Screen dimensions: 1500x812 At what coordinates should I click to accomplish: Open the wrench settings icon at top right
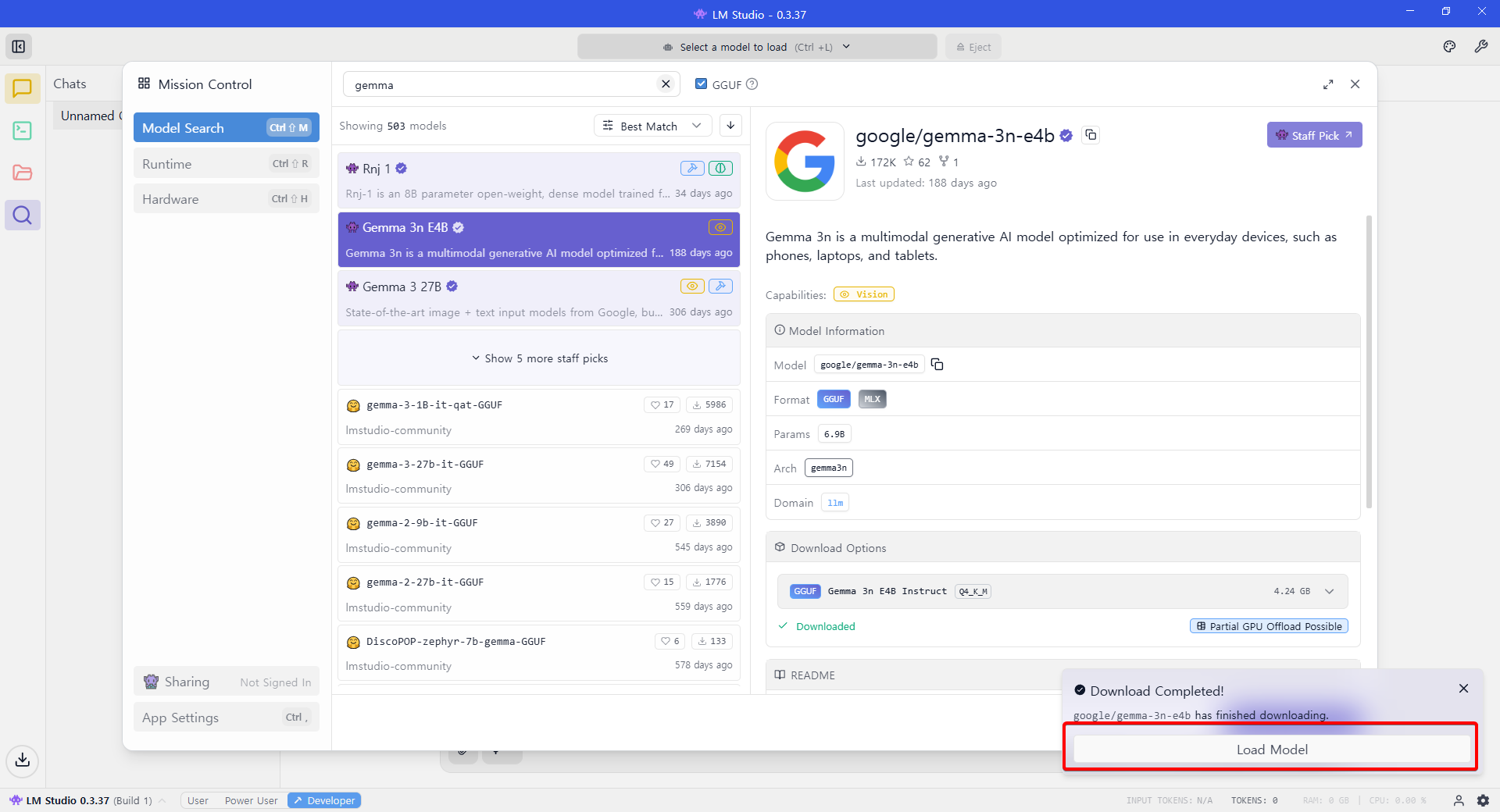(1480, 47)
